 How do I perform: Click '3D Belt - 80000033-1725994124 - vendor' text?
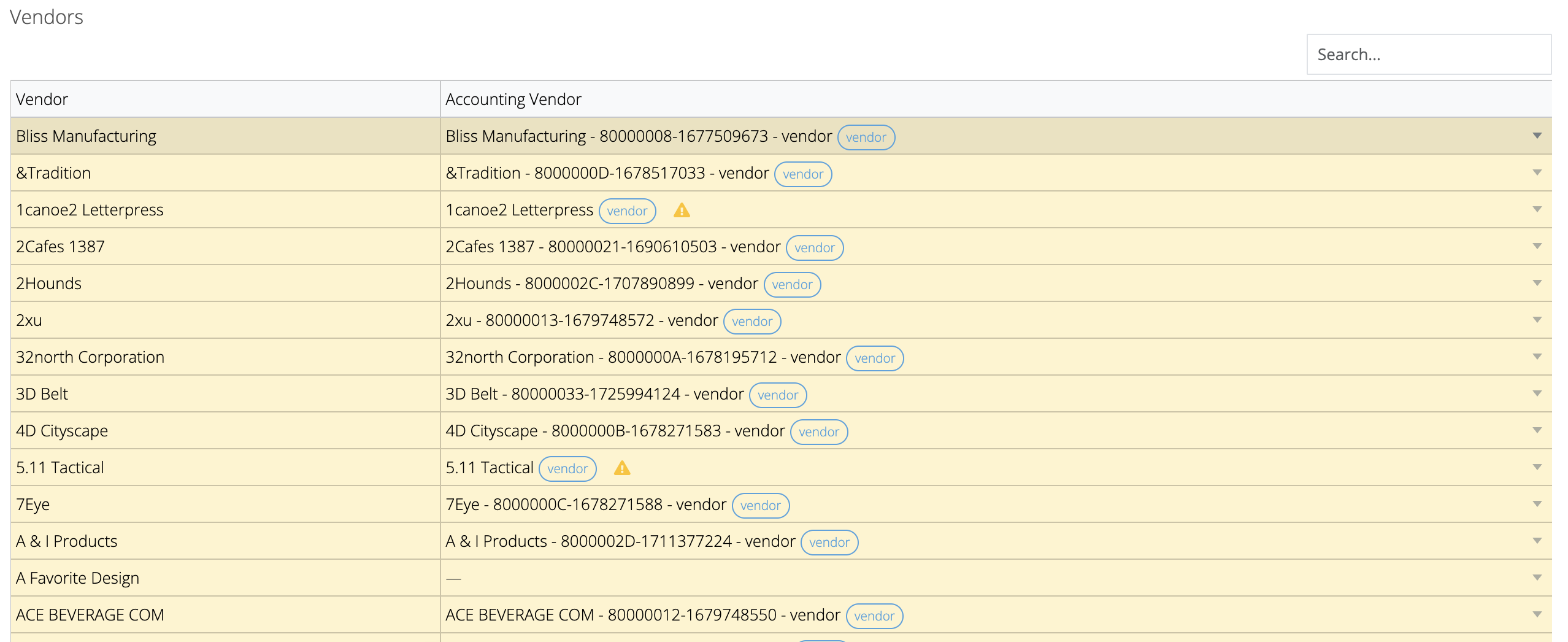(594, 393)
